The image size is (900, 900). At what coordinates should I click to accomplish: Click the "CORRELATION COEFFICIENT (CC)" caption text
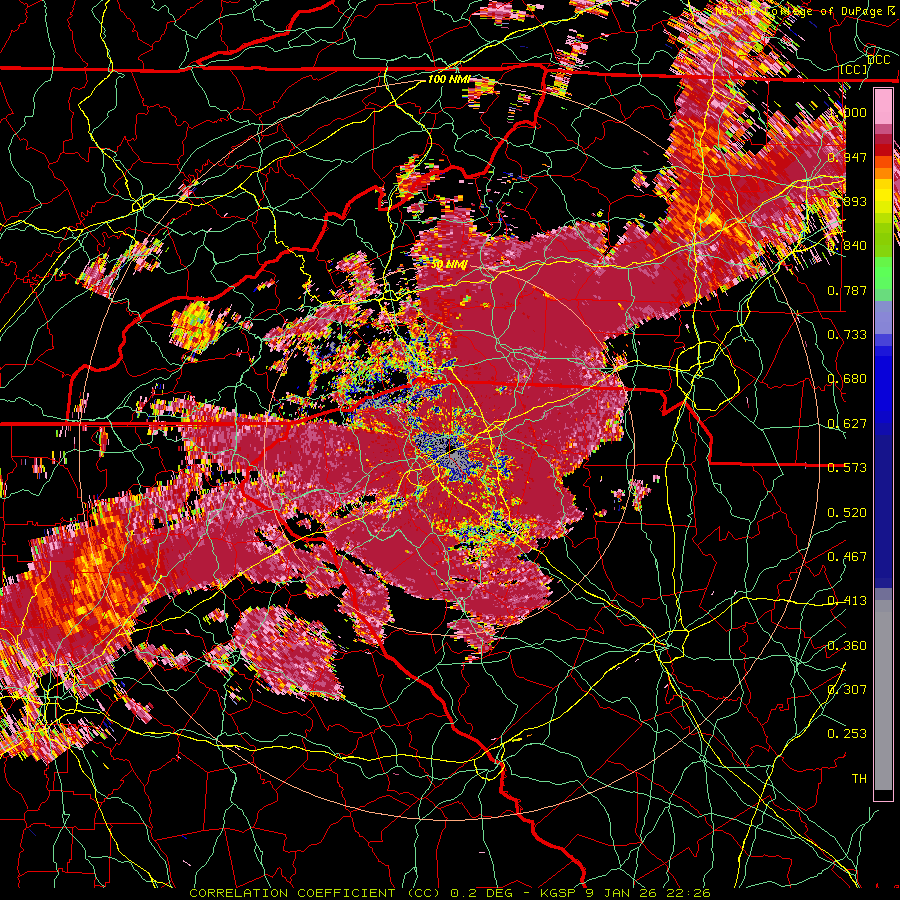[x=315, y=893]
